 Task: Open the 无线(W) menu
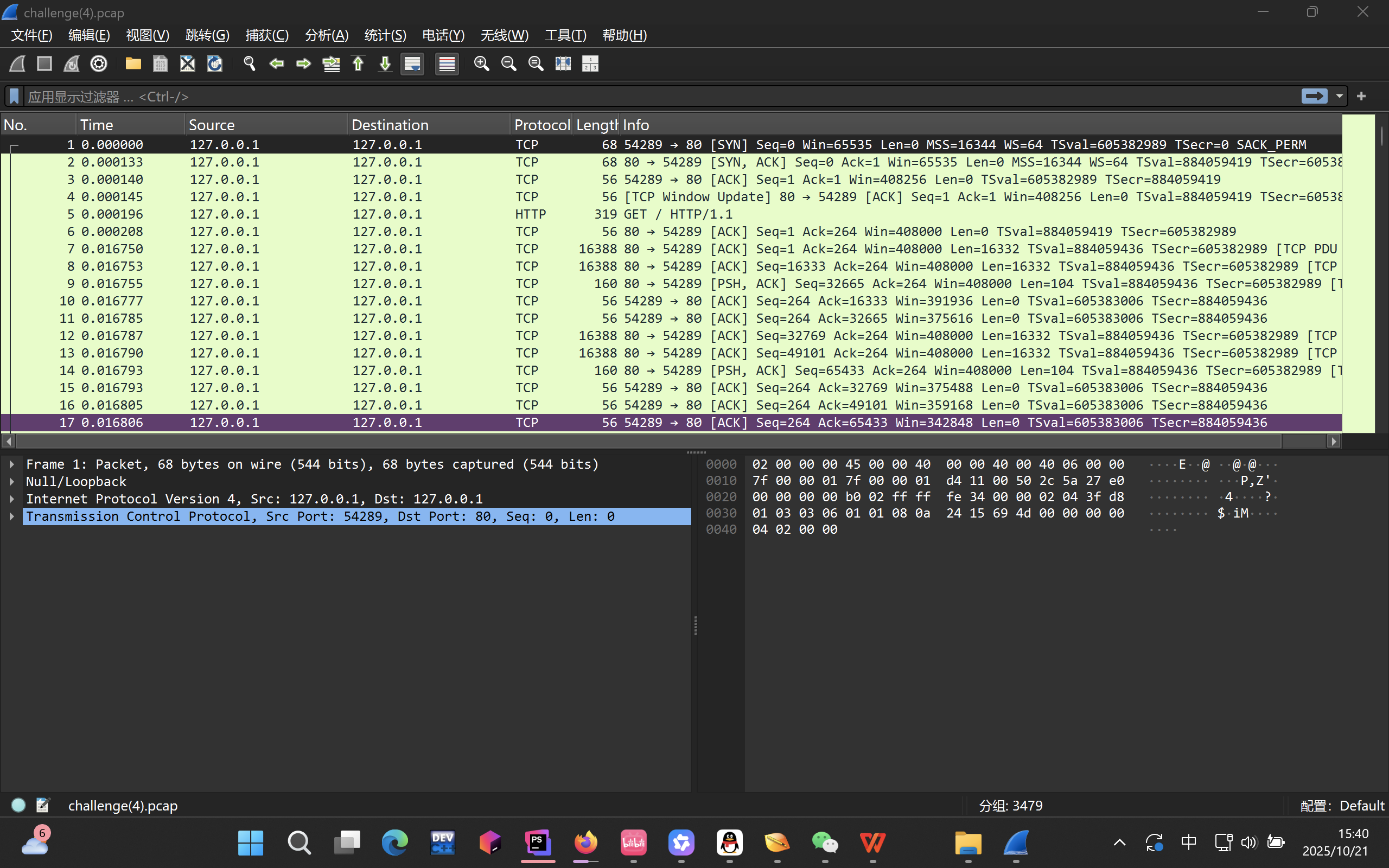pos(505,36)
